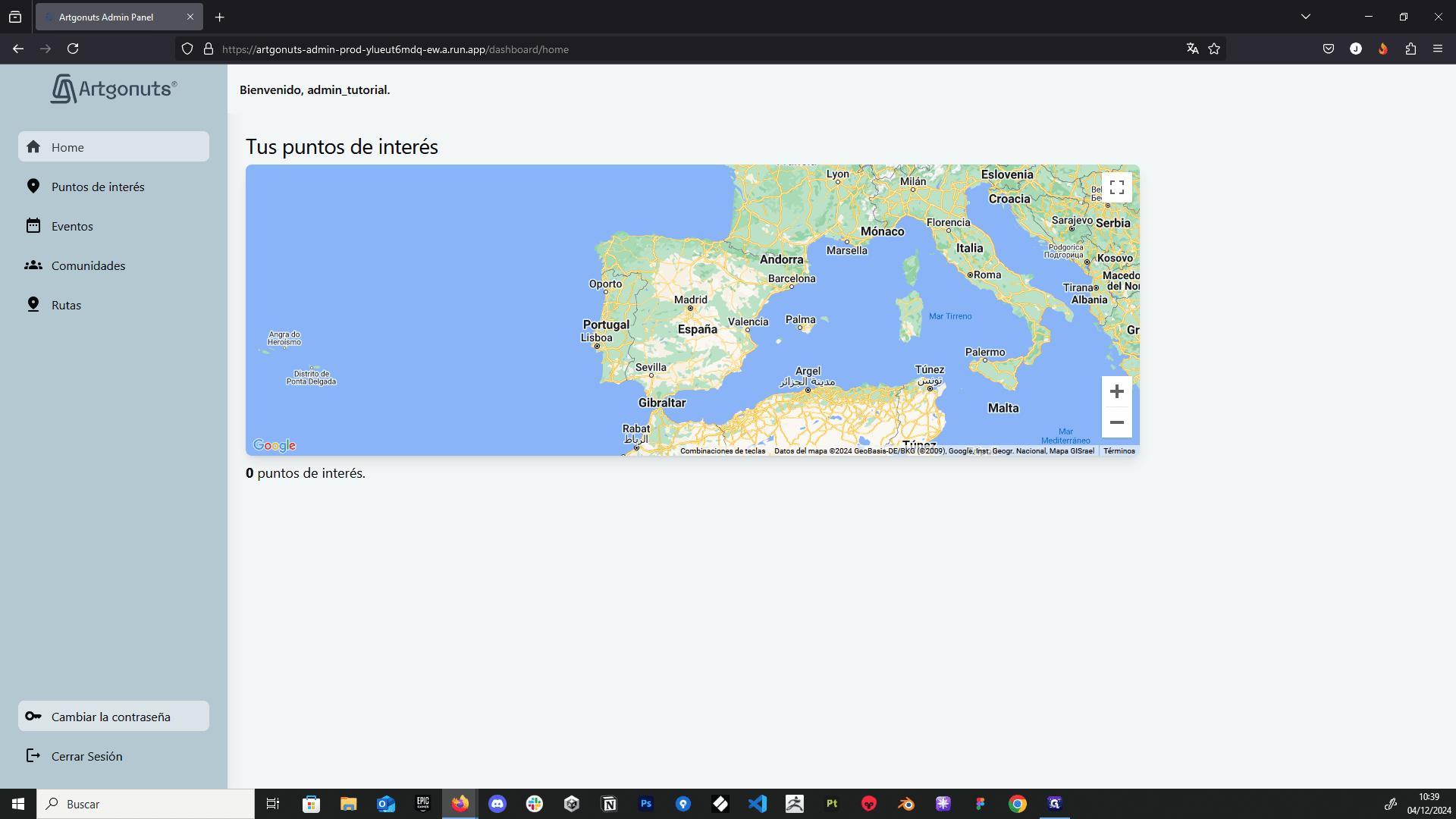The height and width of the screenshot is (819, 1456).
Task: Open Google Chrome from the taskbar
Action: click(x=1018, y=804)
